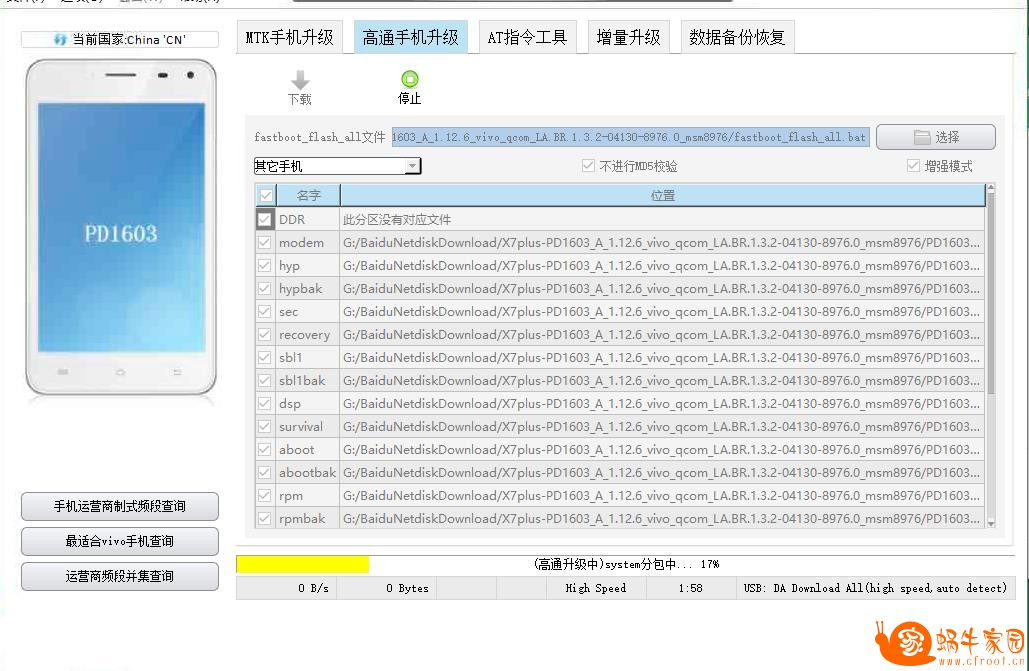The height and width of the screenshot is (671, 1029).
Task: Toggle the abootbak partition checkbox
Action: 264,472
